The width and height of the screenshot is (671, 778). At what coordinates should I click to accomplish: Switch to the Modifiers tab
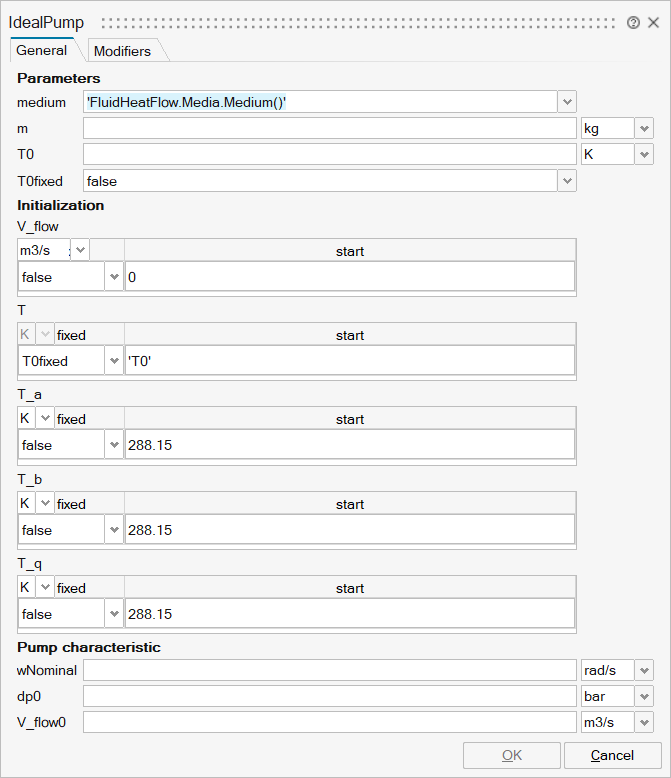(x=122, y=51)
